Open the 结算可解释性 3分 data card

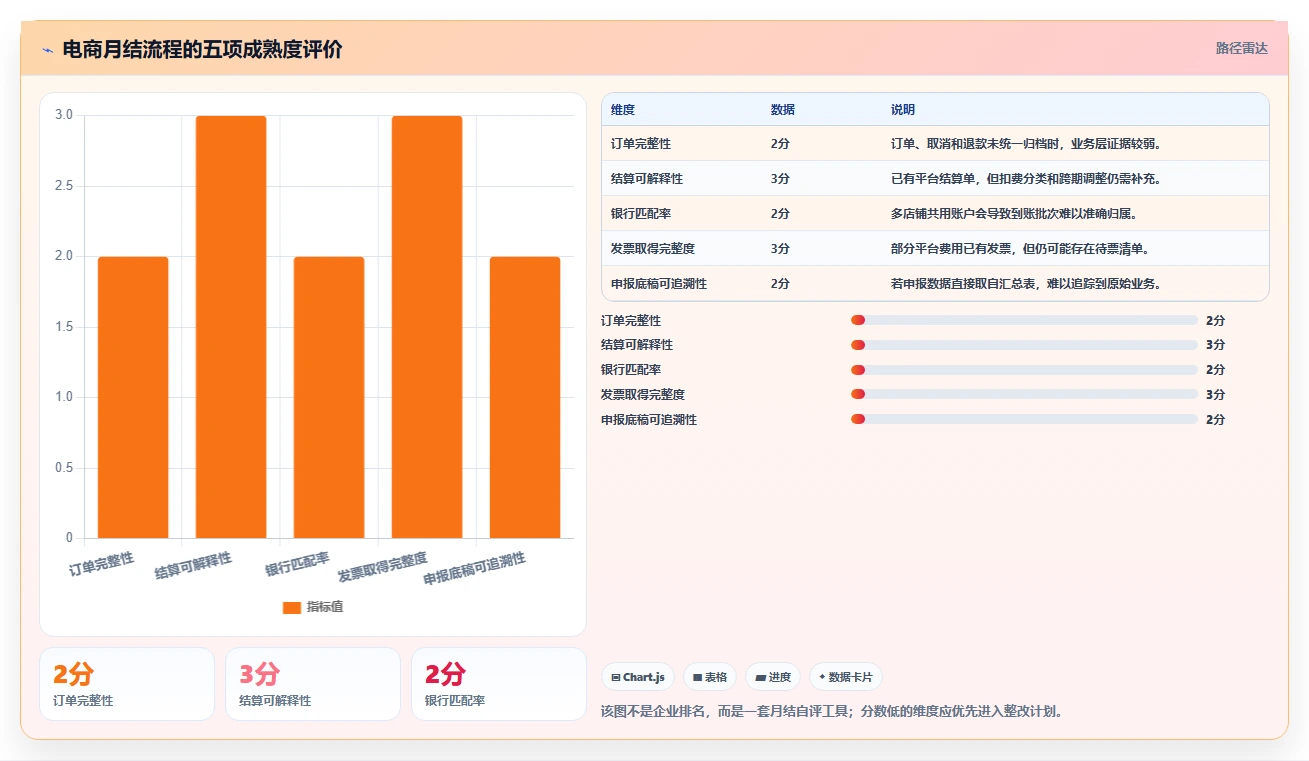point(313,684)
